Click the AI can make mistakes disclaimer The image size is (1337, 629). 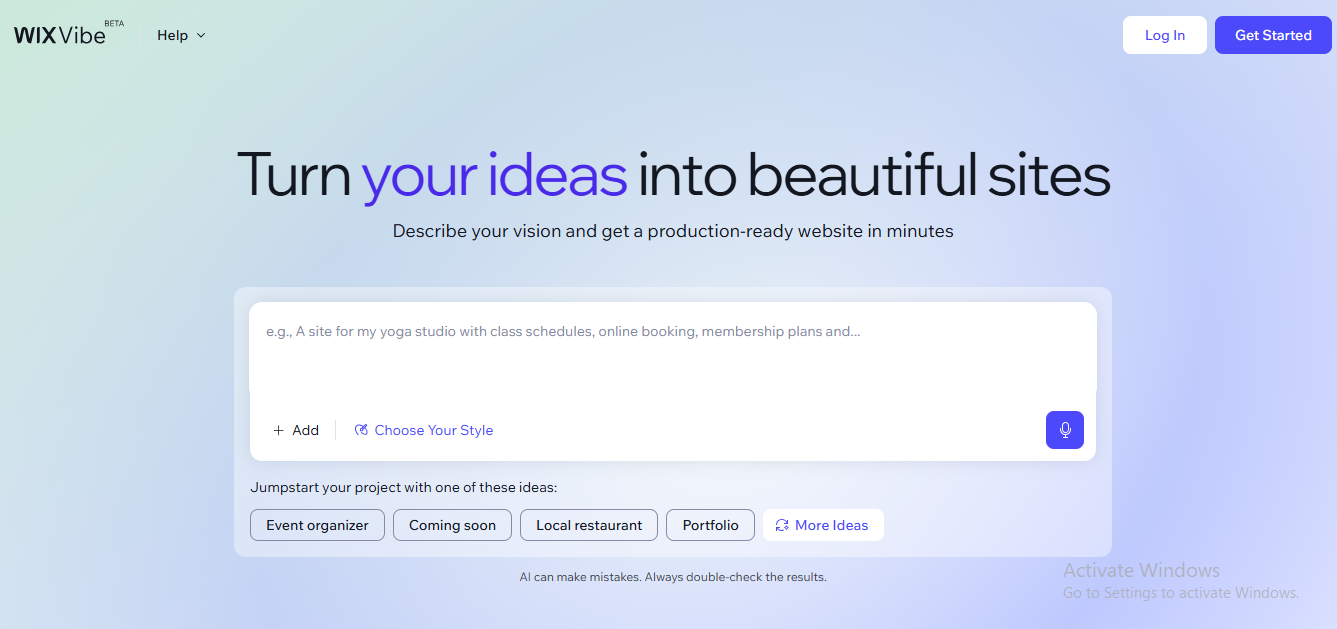672,577
